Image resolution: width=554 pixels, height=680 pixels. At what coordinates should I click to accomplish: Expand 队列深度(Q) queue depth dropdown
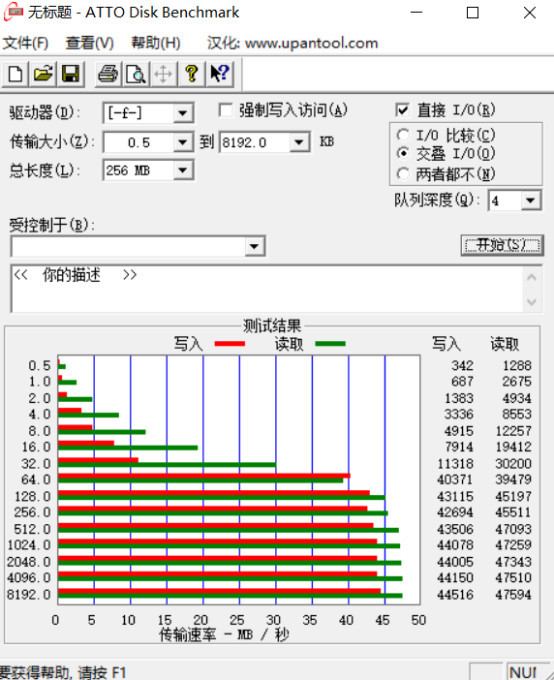pyautogui.click(x=530, y=201)
